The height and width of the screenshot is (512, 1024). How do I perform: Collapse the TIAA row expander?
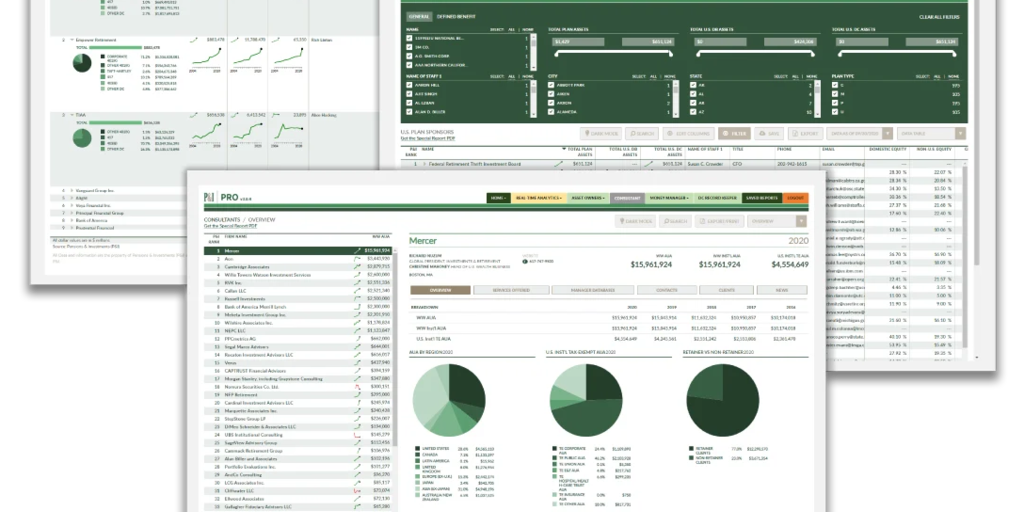[71, 115]
